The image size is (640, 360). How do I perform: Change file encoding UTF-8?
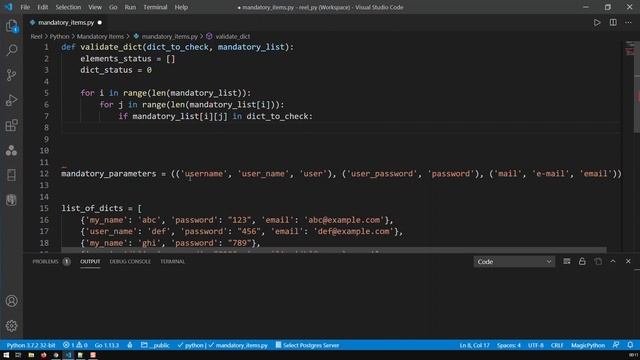click(x=536, y=345)
